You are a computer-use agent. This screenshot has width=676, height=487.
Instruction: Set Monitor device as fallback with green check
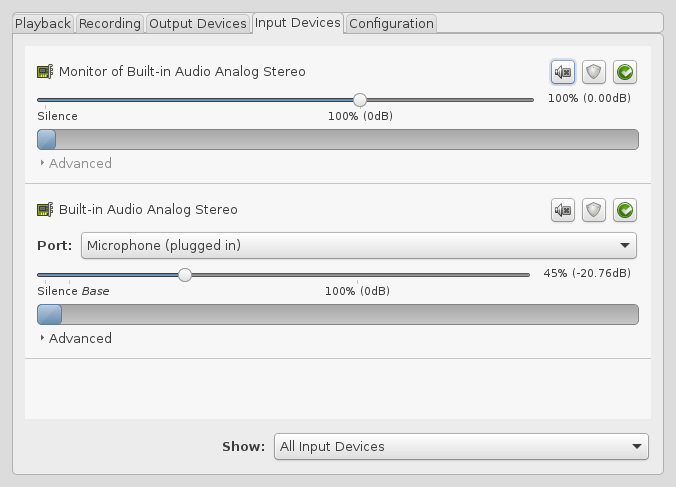(625, 72)
